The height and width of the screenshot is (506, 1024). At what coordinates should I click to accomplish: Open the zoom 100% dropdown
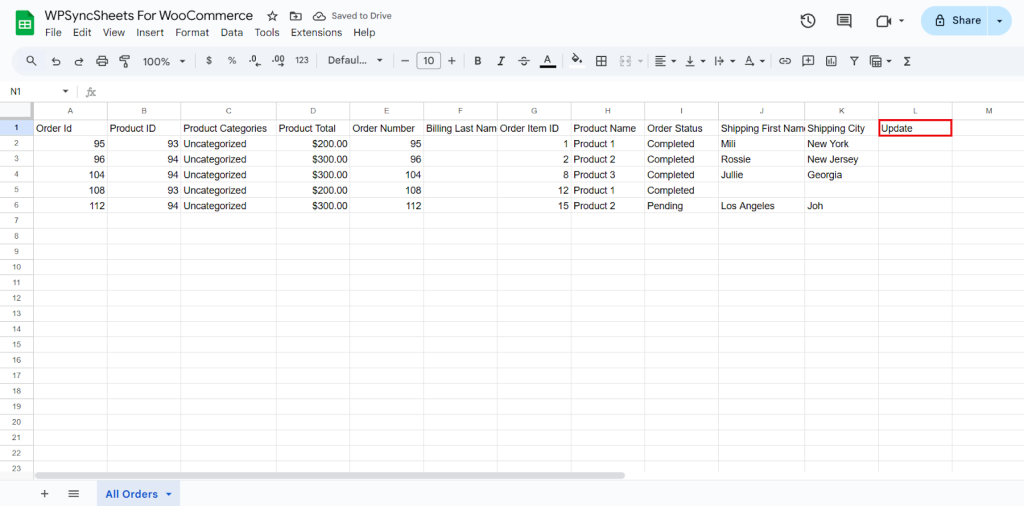point(164,61)
